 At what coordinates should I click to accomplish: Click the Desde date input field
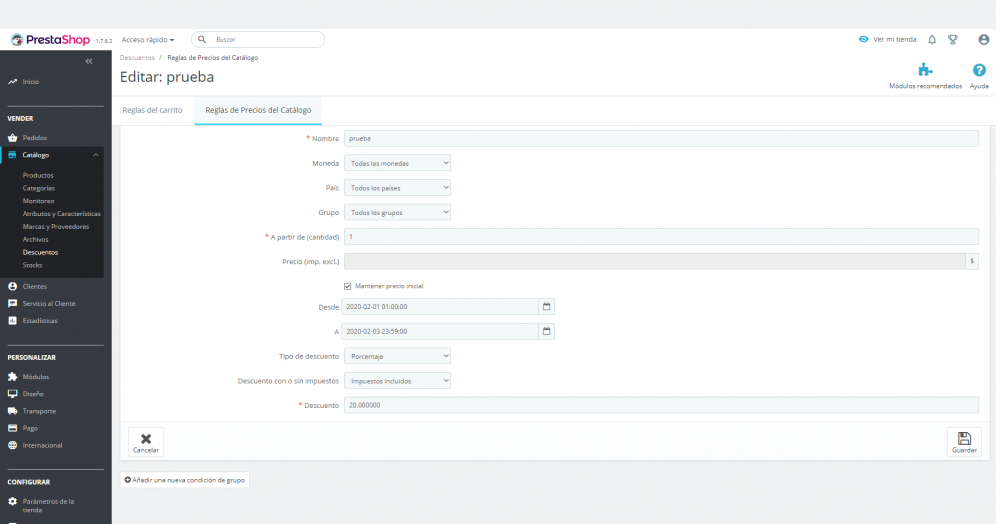click(x=440, y=307)
